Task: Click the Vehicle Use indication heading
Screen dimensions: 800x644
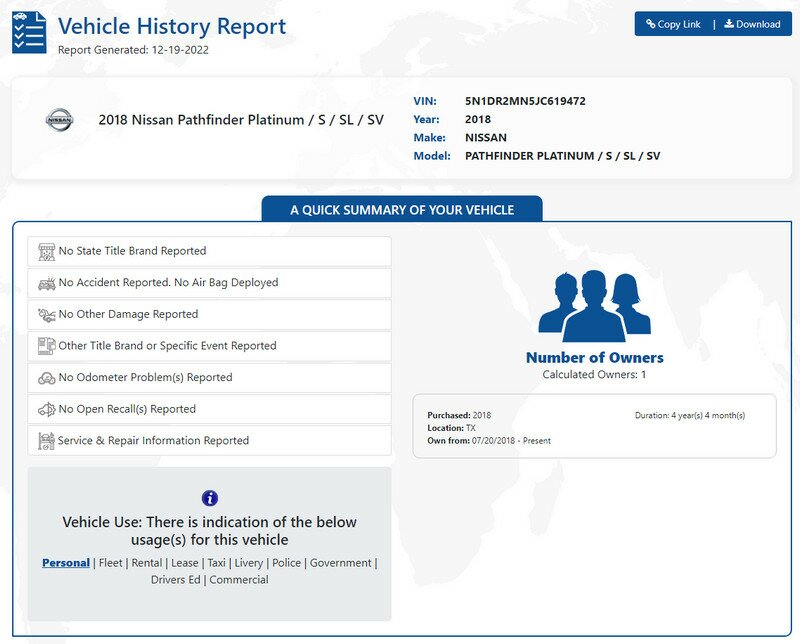Action: tap(210, 531)
